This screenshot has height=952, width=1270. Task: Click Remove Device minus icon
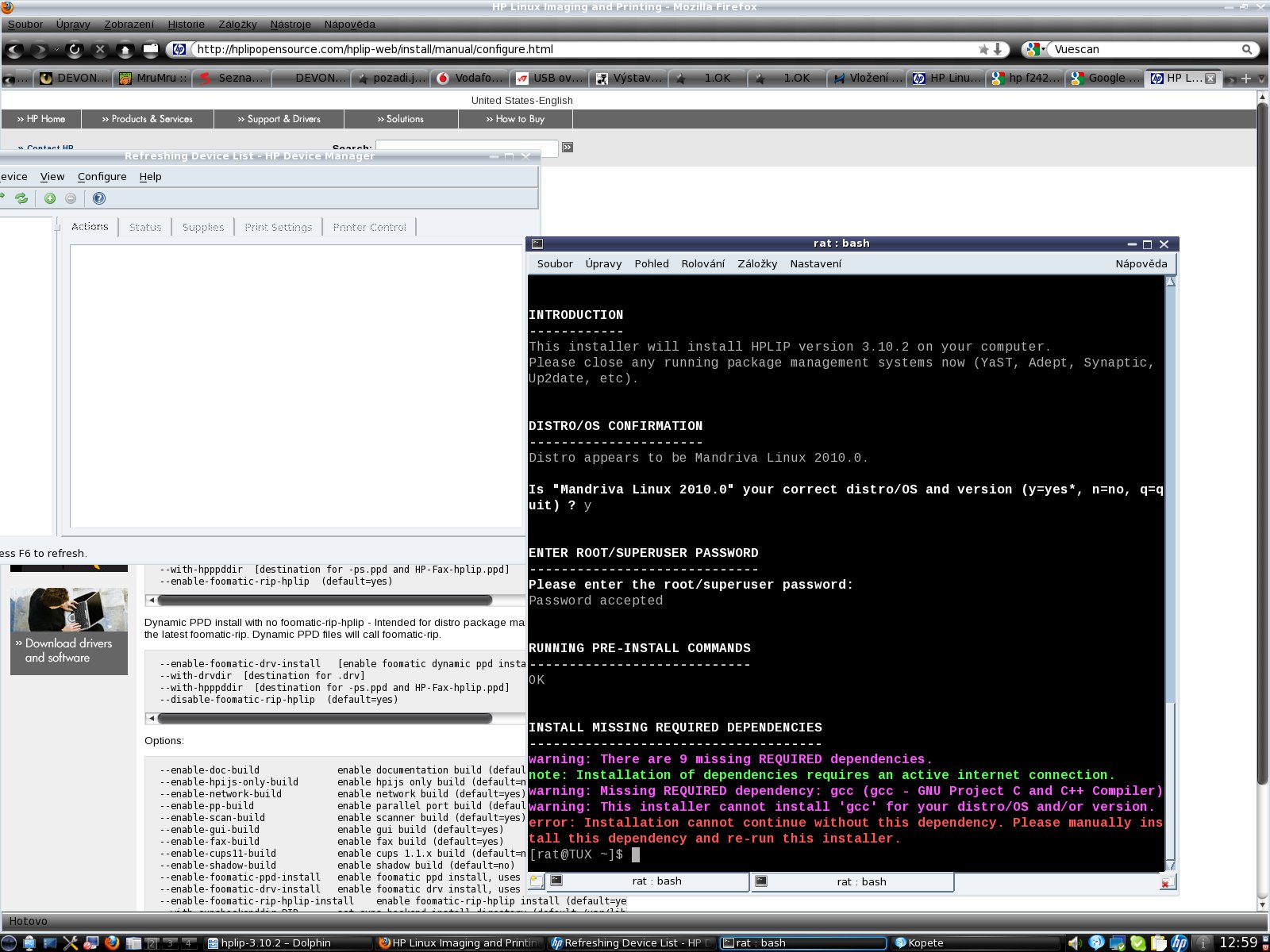pos(71,198)
